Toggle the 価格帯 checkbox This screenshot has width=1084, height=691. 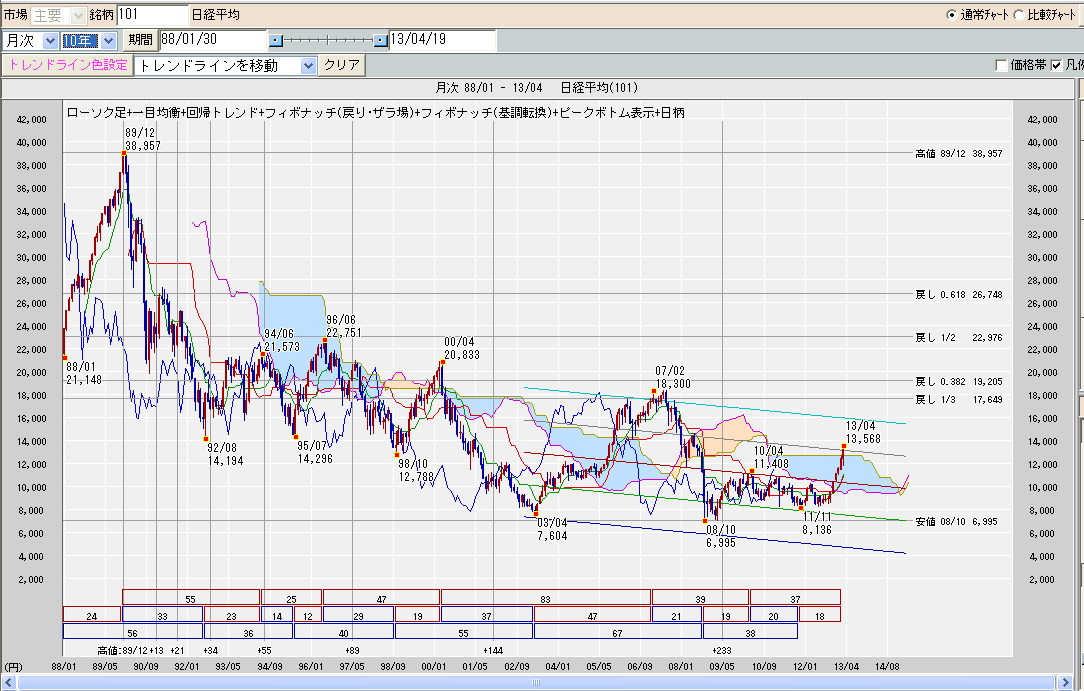[1001, 66]
